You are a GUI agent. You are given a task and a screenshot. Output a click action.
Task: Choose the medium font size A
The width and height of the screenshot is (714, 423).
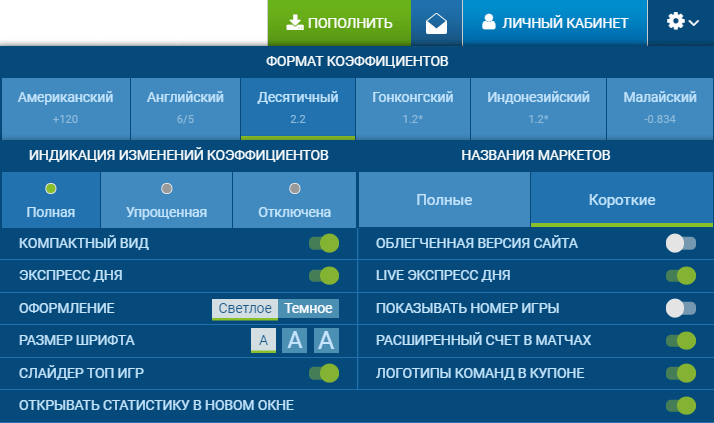tap(295, 341)
